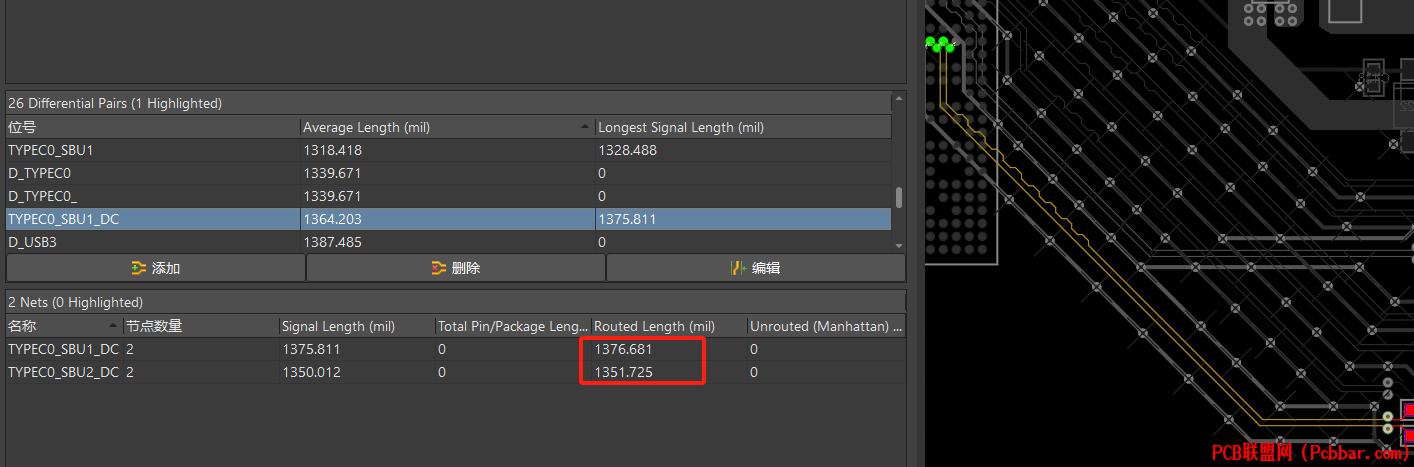Select the D_TYPEC0 differential pair row

tap(449, 173)
